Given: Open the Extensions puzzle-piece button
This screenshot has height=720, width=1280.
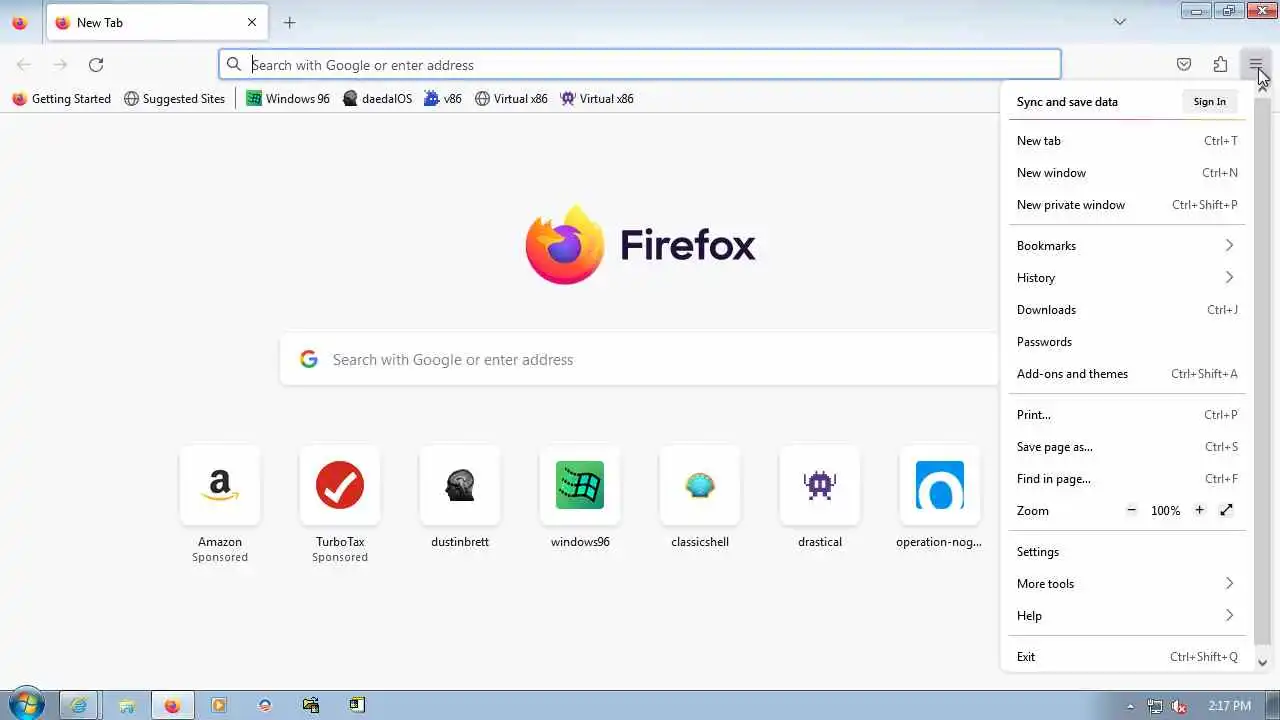Looking at the screenshot, I should pyautogui.click(x=1220, y=65).
